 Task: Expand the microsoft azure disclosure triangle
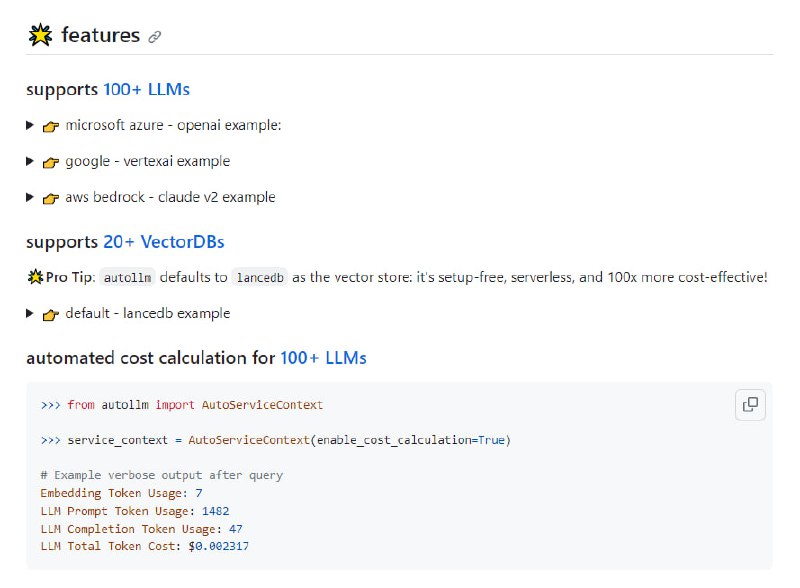click(31, 125)
